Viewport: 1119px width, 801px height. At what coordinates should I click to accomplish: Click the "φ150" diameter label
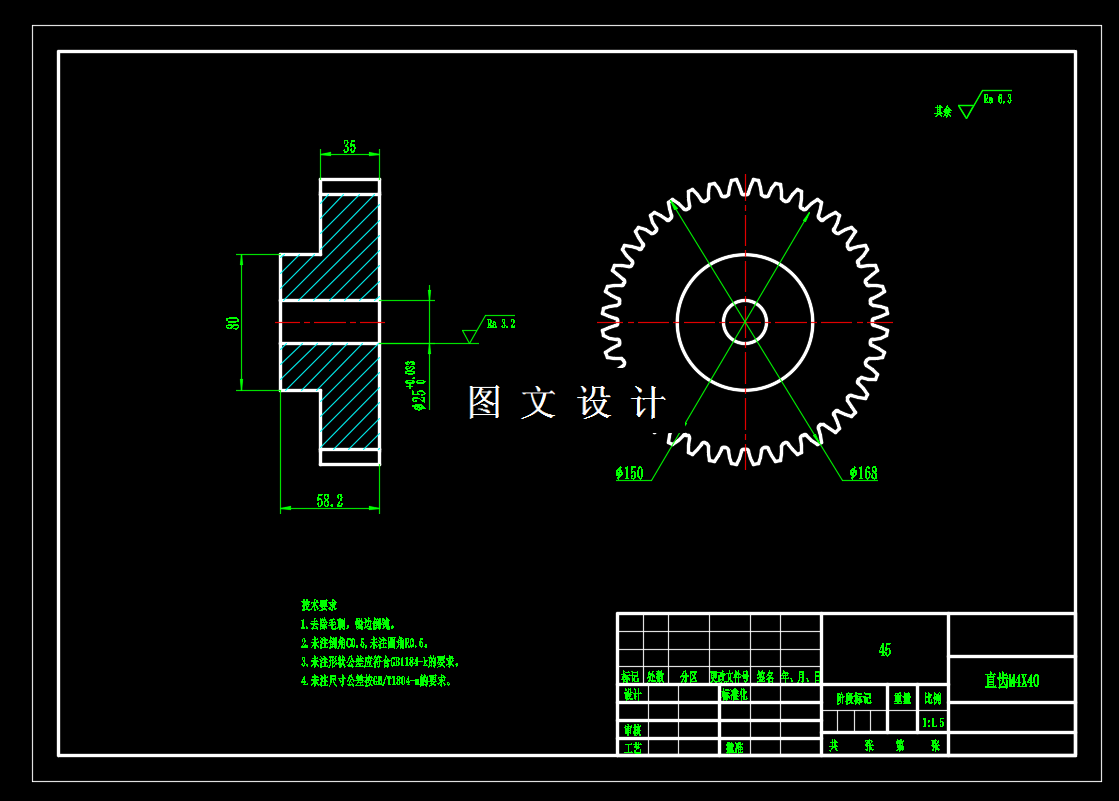click(x=629, y=473)
